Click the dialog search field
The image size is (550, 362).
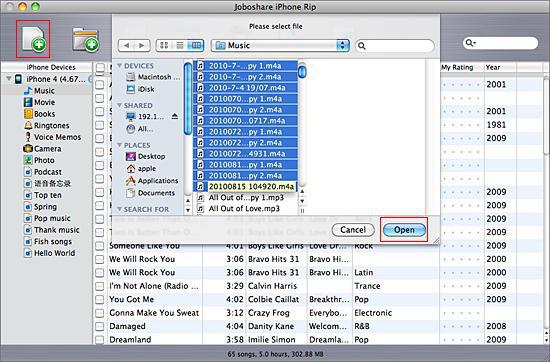395,46
